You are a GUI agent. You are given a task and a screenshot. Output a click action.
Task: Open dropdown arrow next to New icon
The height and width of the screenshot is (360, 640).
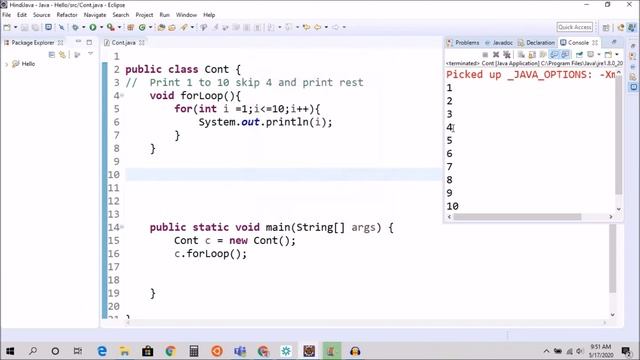pos(16,27)
